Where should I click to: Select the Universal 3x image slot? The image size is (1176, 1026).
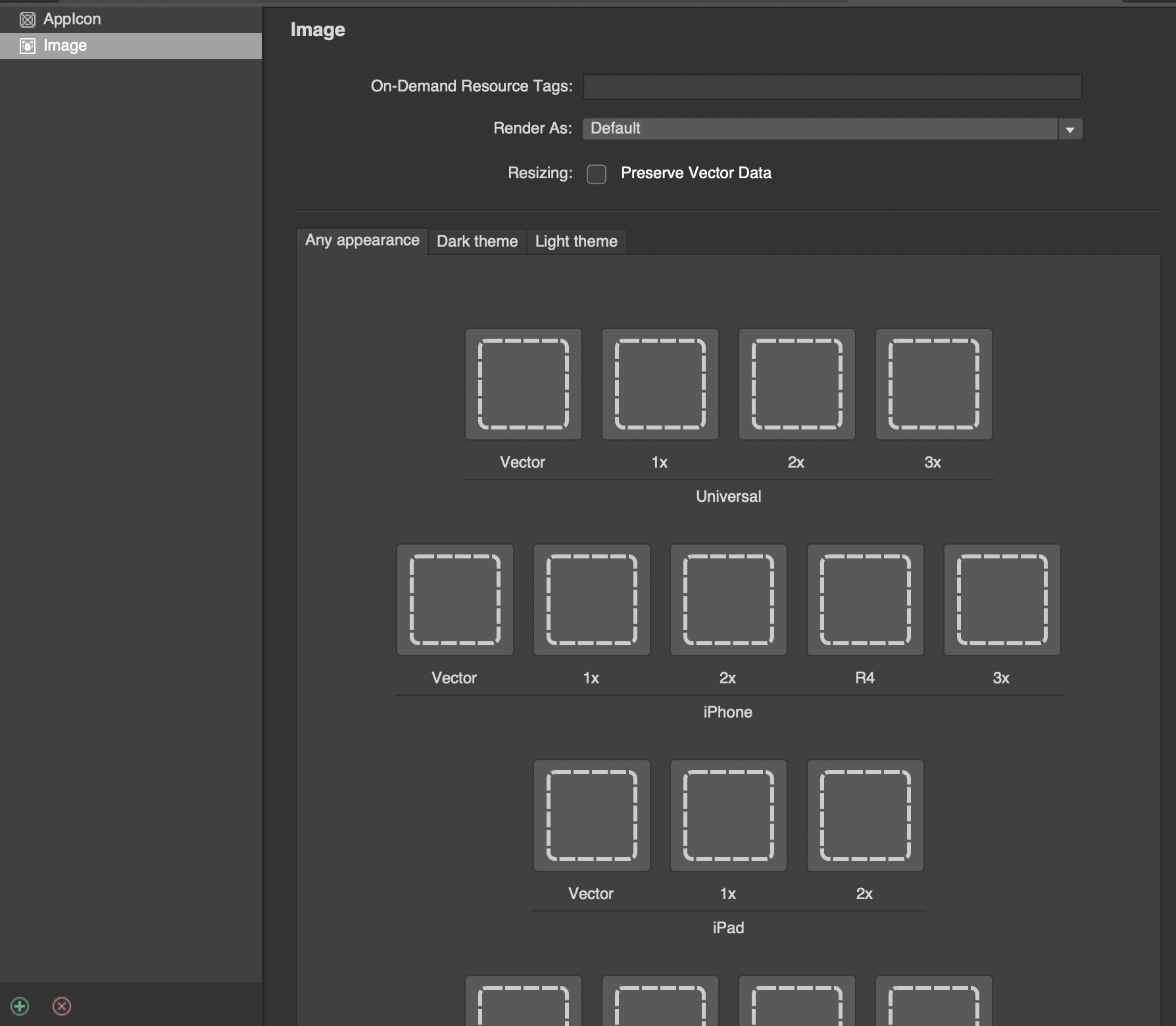pyautogui.click(x=934, y=384)
